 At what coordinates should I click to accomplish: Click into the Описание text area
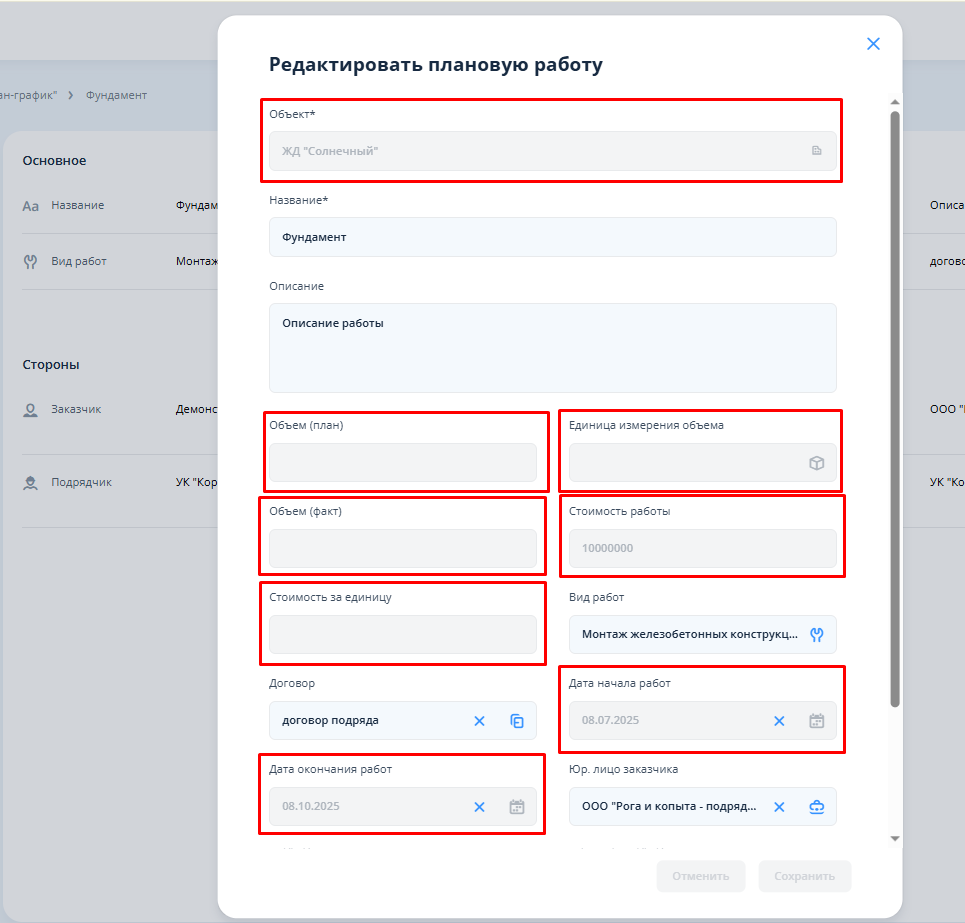552,348
